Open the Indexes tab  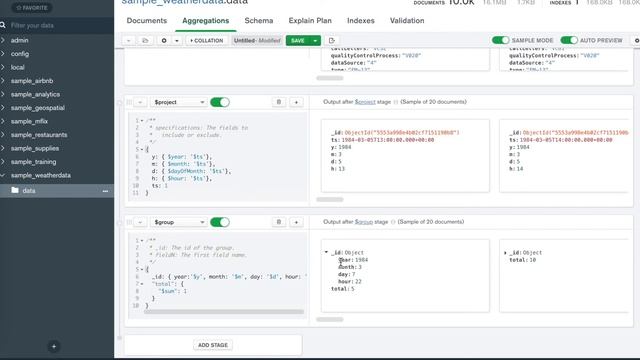[361, 20]
